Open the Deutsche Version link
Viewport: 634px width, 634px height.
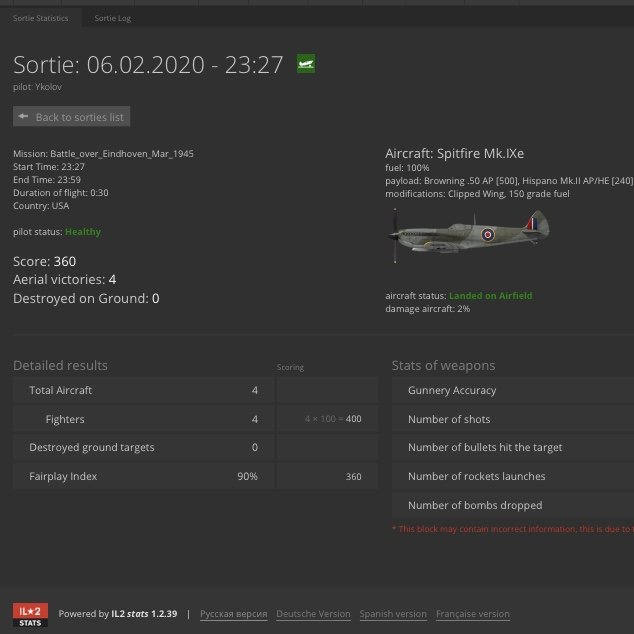(313, 614)
